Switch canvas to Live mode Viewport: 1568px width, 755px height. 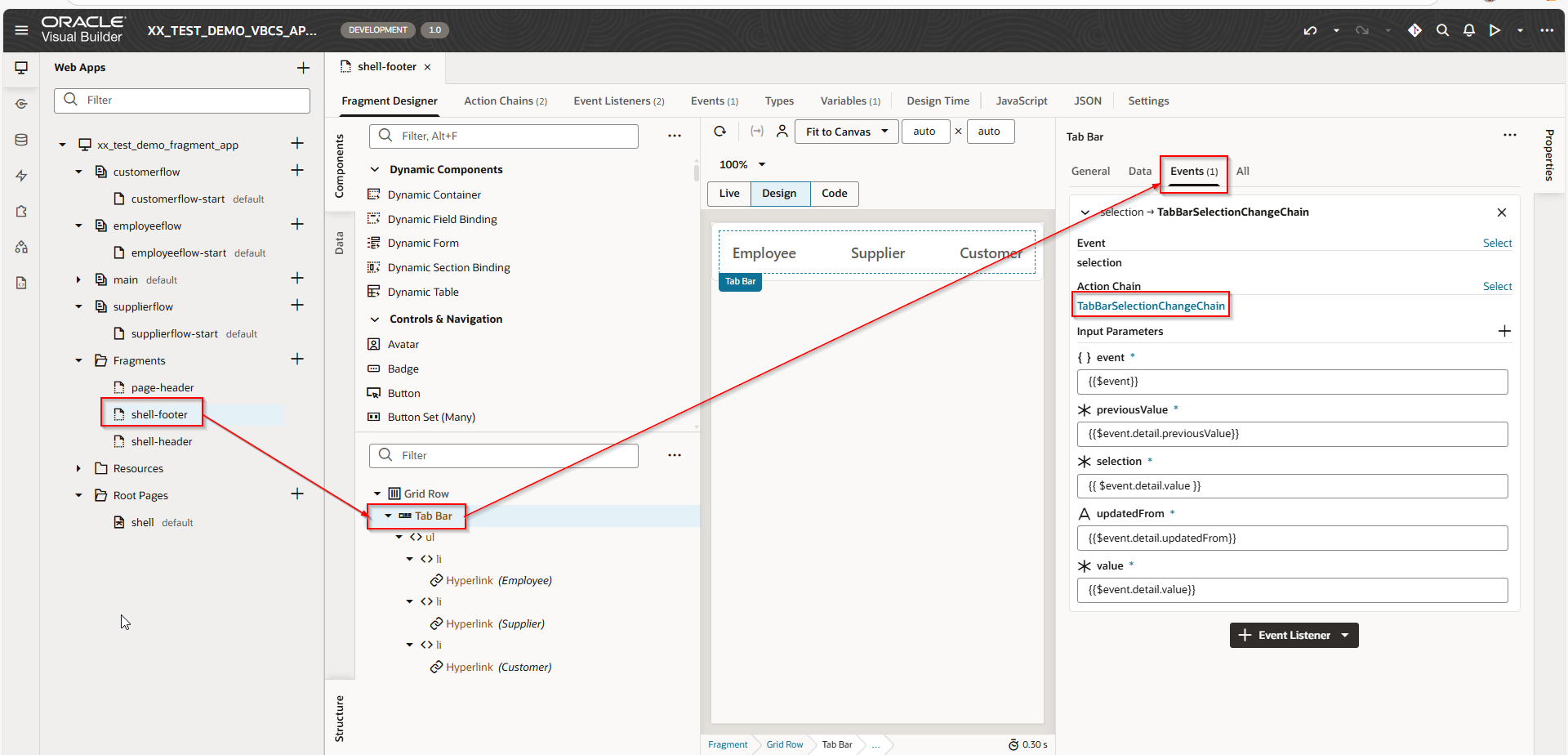pyautogui.click(x=729, y=194)
